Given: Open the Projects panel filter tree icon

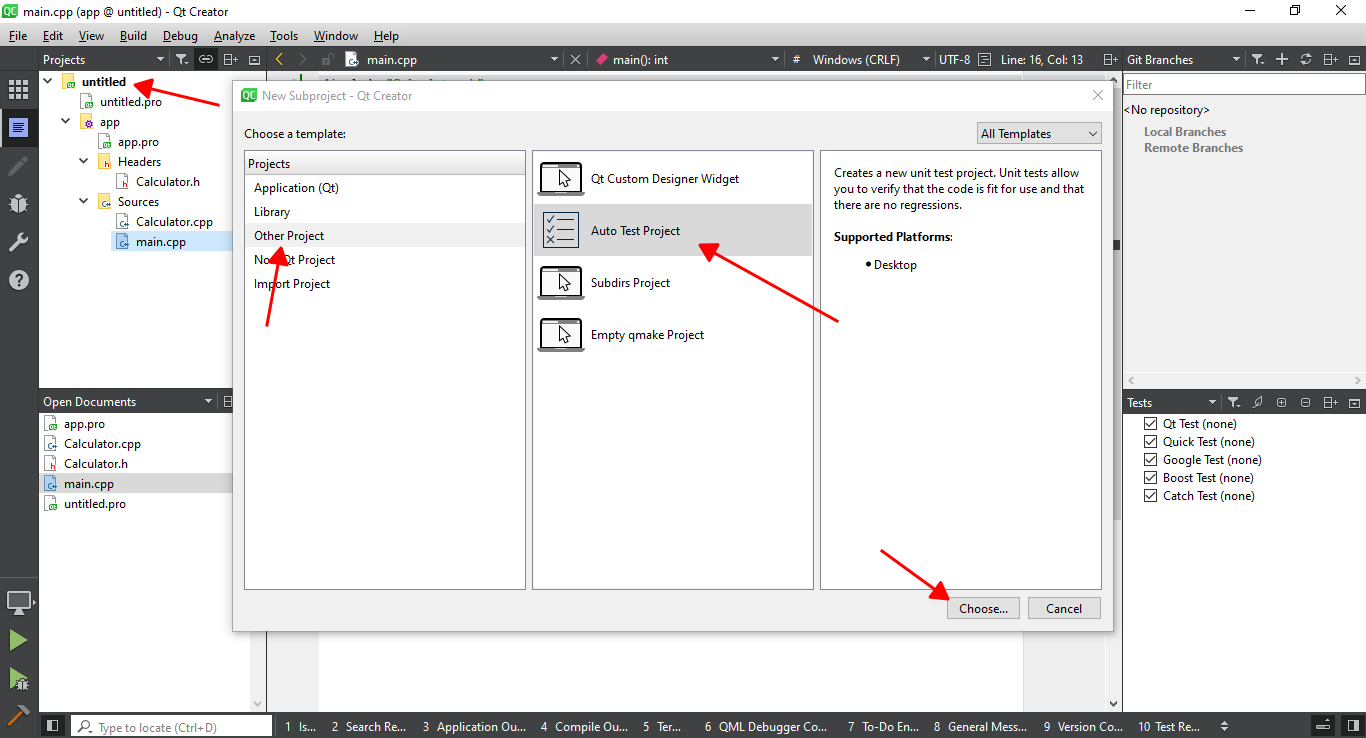Looking at the screenshot, I should point(182,60).
